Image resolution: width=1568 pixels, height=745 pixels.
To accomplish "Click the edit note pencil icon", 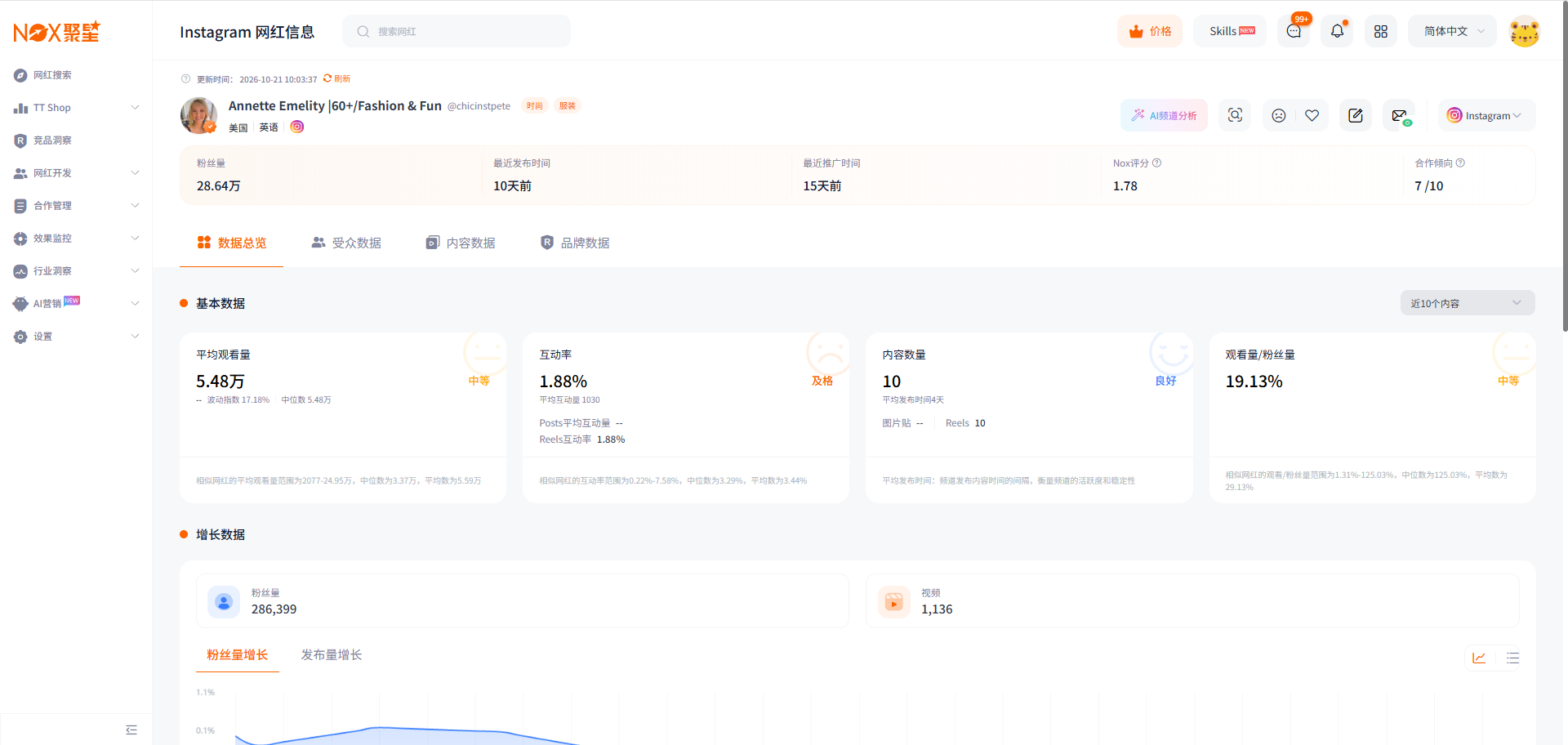I will pos(1356,115).
